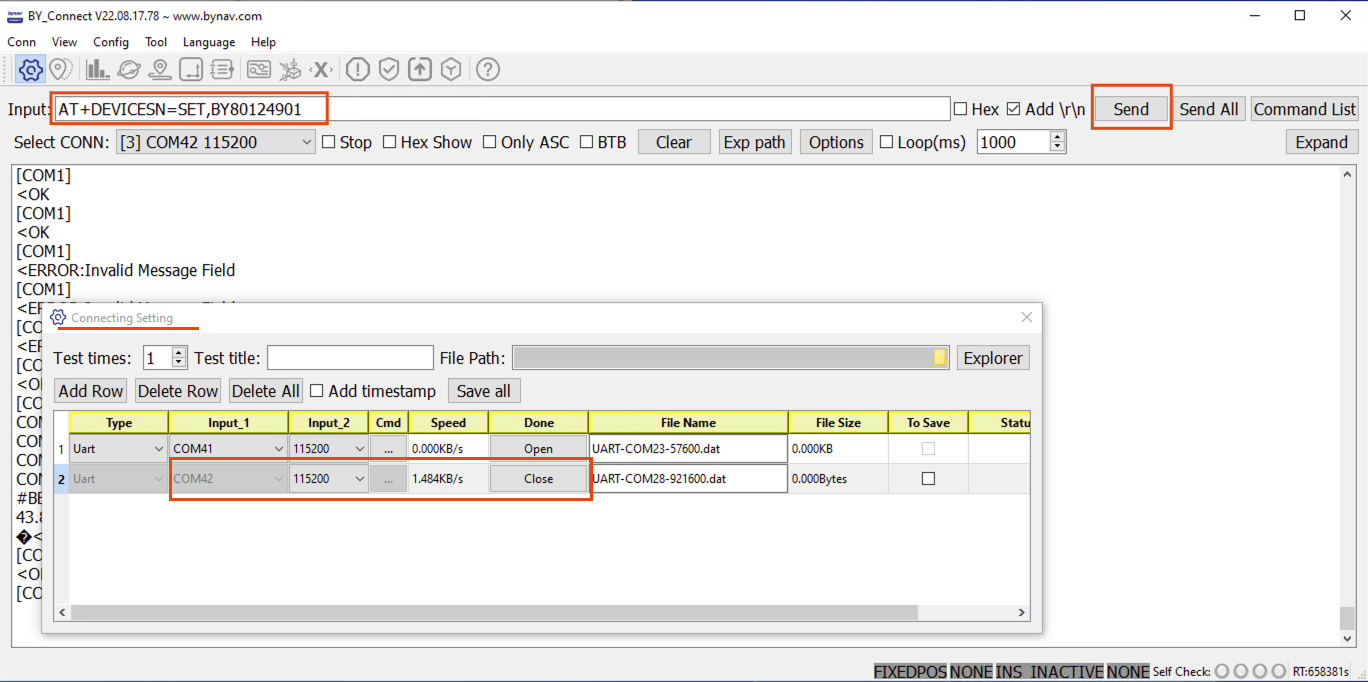Click the exclamation octagon toolbar icon
Viewport: 1368px width, 682px height.
tap(358, 69)
